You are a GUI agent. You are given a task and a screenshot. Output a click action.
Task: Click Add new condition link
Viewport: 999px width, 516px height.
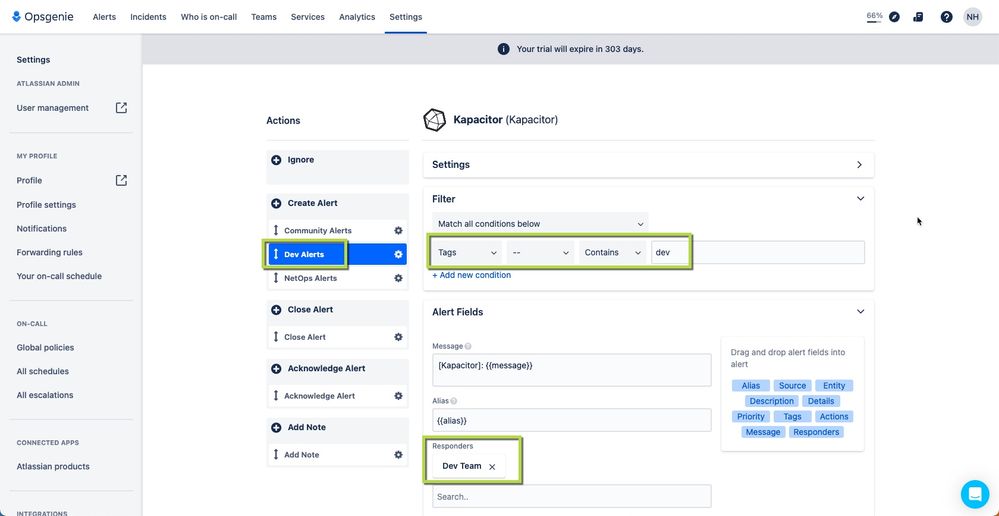471,275
